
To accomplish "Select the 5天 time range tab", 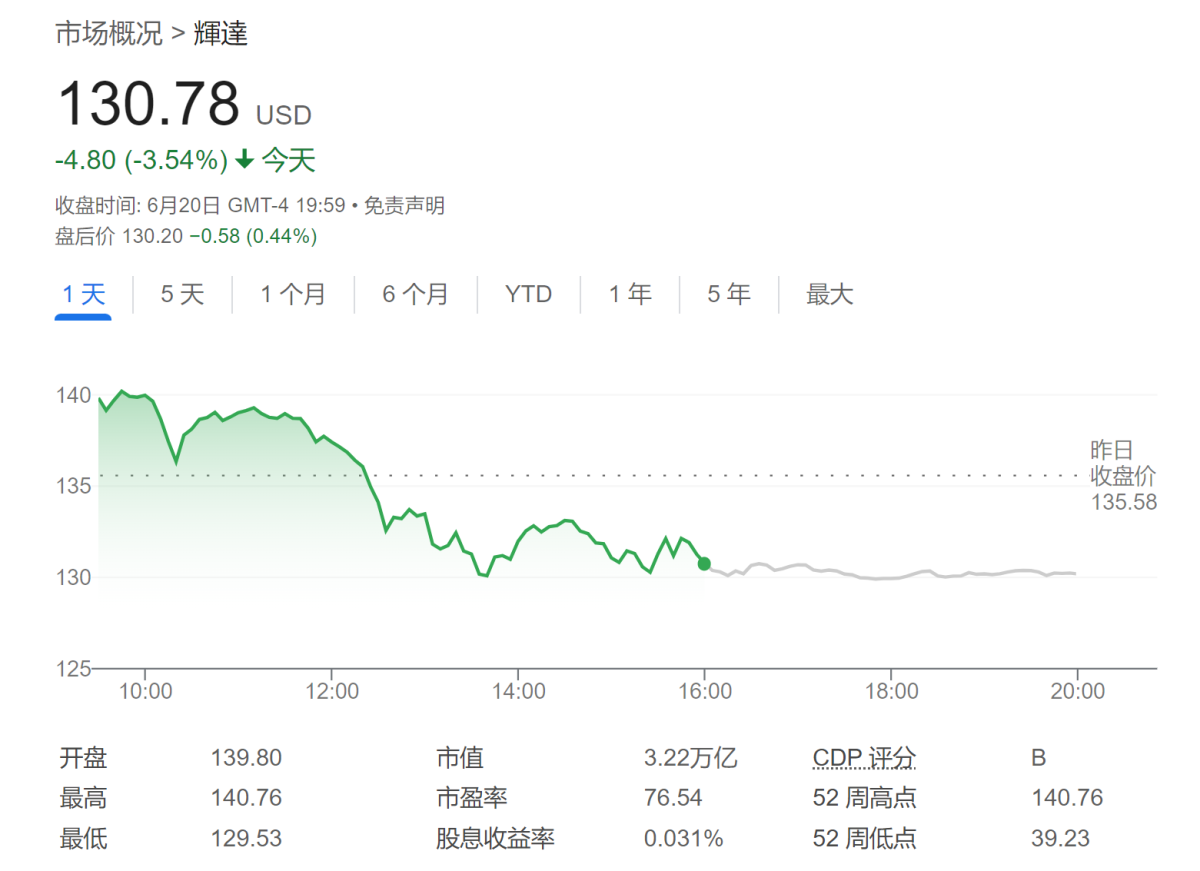I will click(180, 293).
